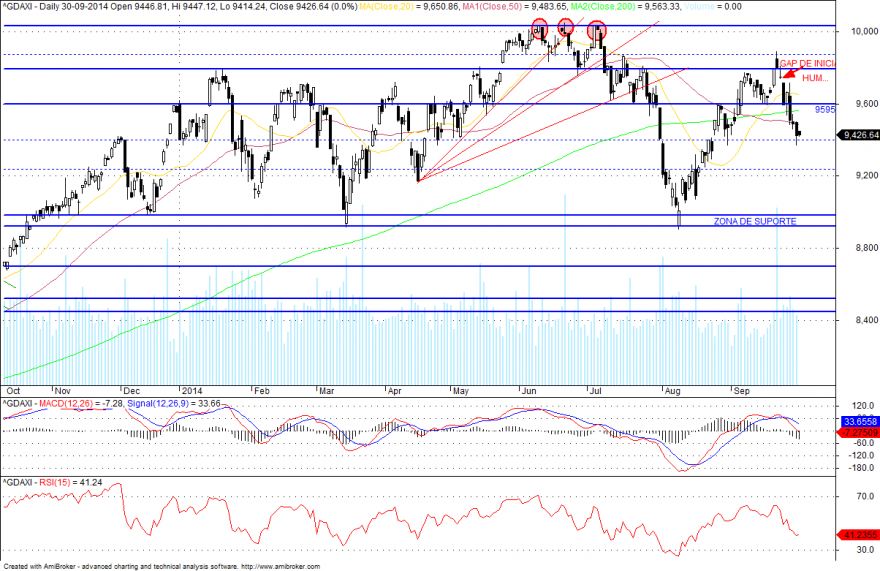Click the red -7.27509 MACD value tag
The height and width of the screenshot is (571, 880).
point(858,432)
